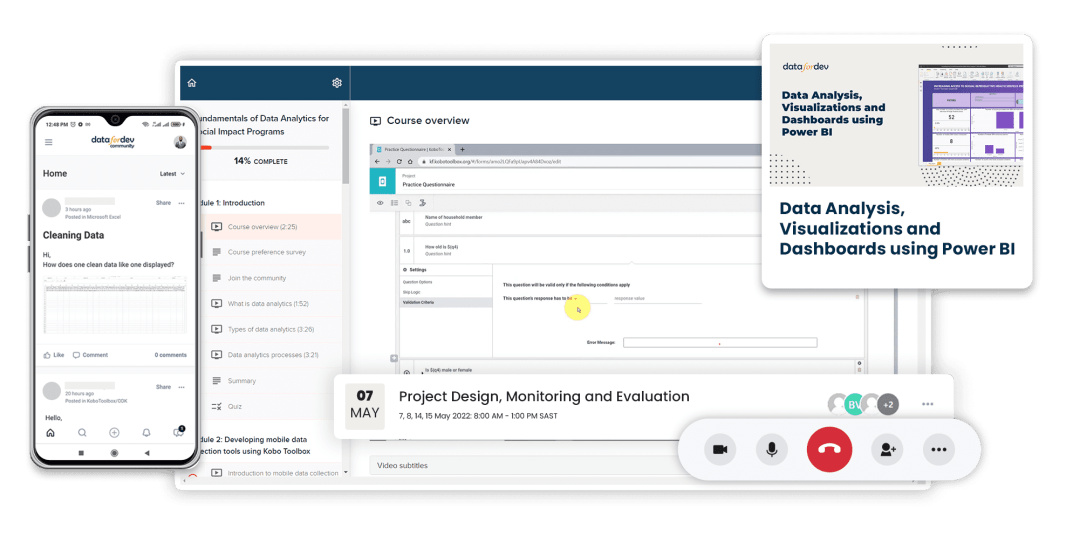The height and width of the screenshot is (536, 1080).
Task: Open the 0 comments link
Action: 170,355
